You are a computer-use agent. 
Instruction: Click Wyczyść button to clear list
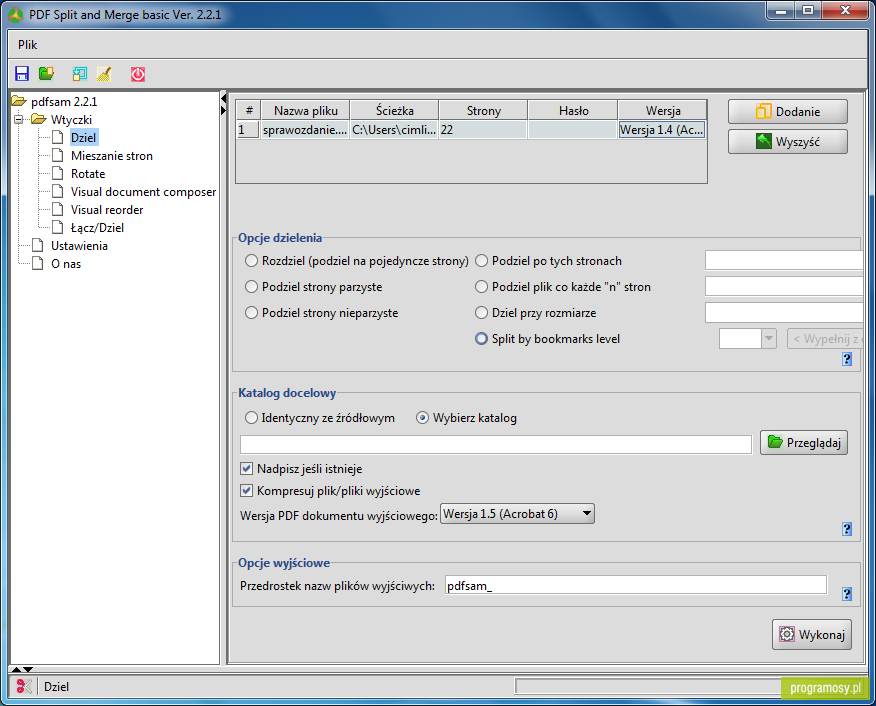click(788, 142)
